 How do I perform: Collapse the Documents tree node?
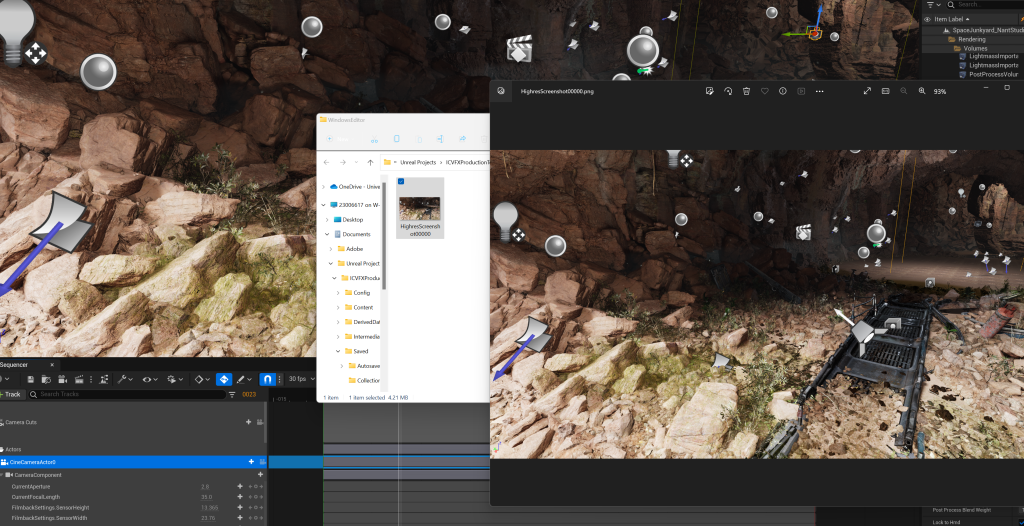(327, 234)
